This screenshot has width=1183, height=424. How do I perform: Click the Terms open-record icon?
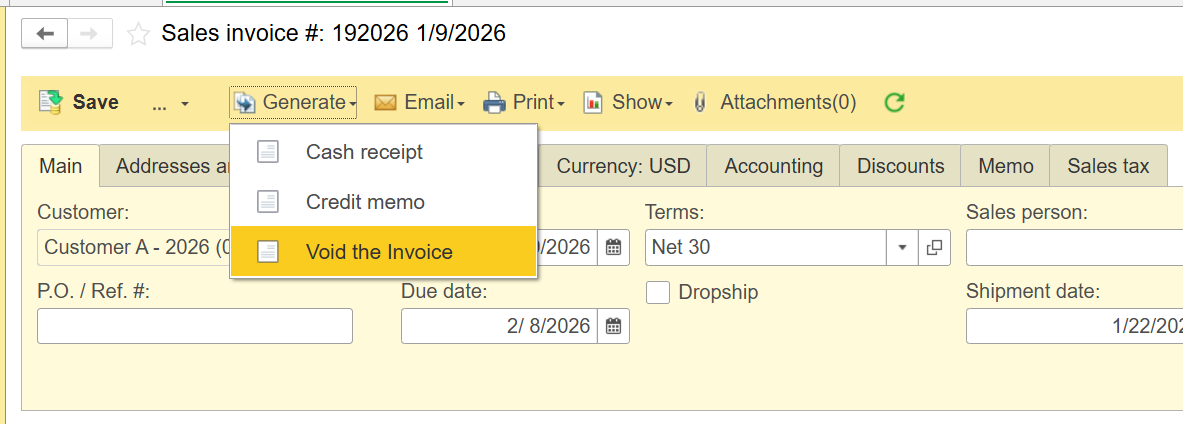coord(935,247)
